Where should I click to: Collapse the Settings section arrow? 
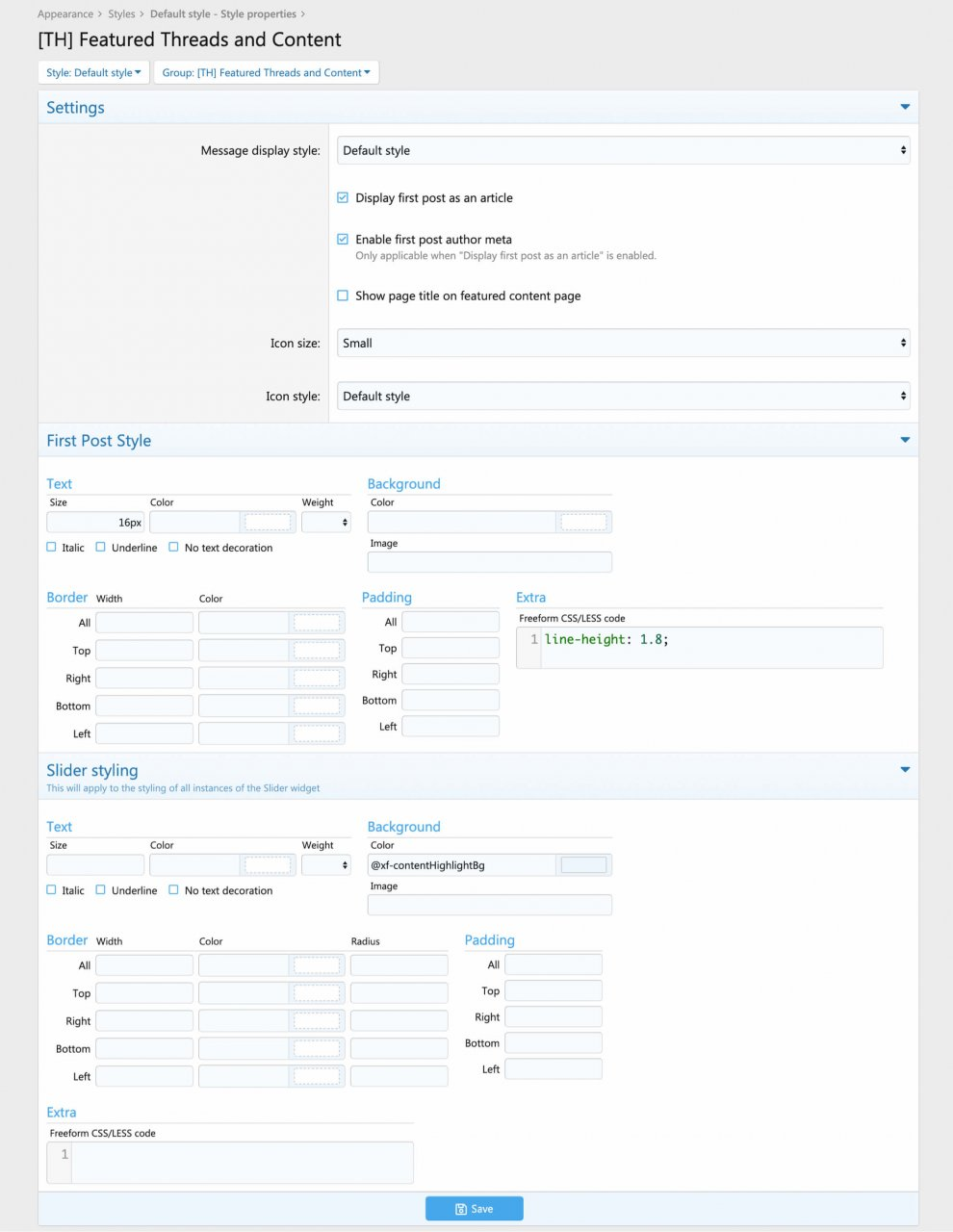(904, 107)
